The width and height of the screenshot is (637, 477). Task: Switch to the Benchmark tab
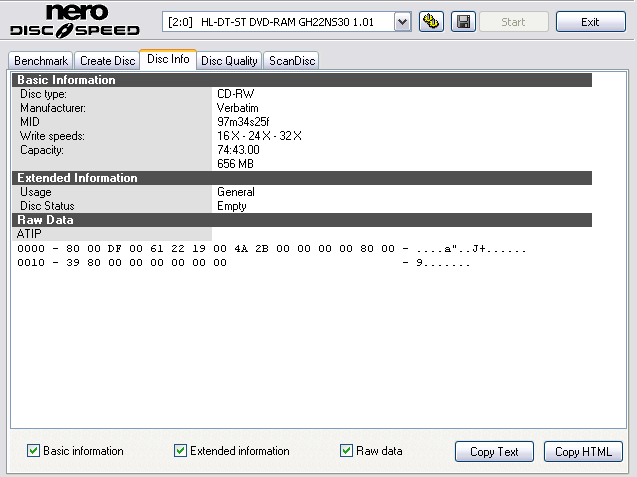point(40,61)
